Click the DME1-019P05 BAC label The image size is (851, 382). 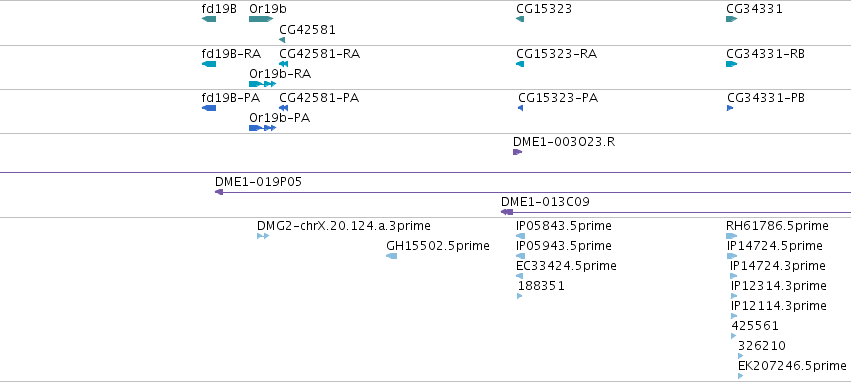point(258,182)
